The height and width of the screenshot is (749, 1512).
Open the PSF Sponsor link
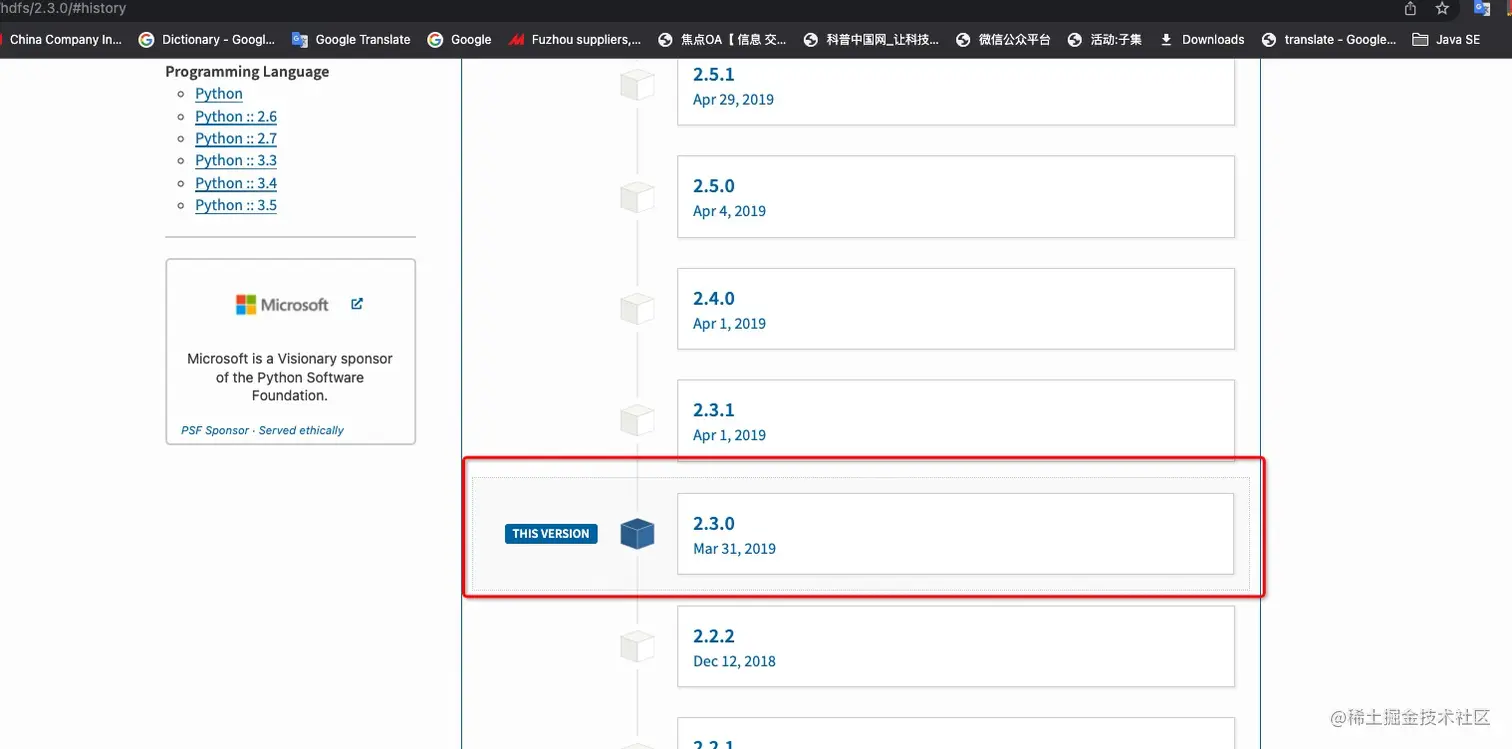coord(215,430)
